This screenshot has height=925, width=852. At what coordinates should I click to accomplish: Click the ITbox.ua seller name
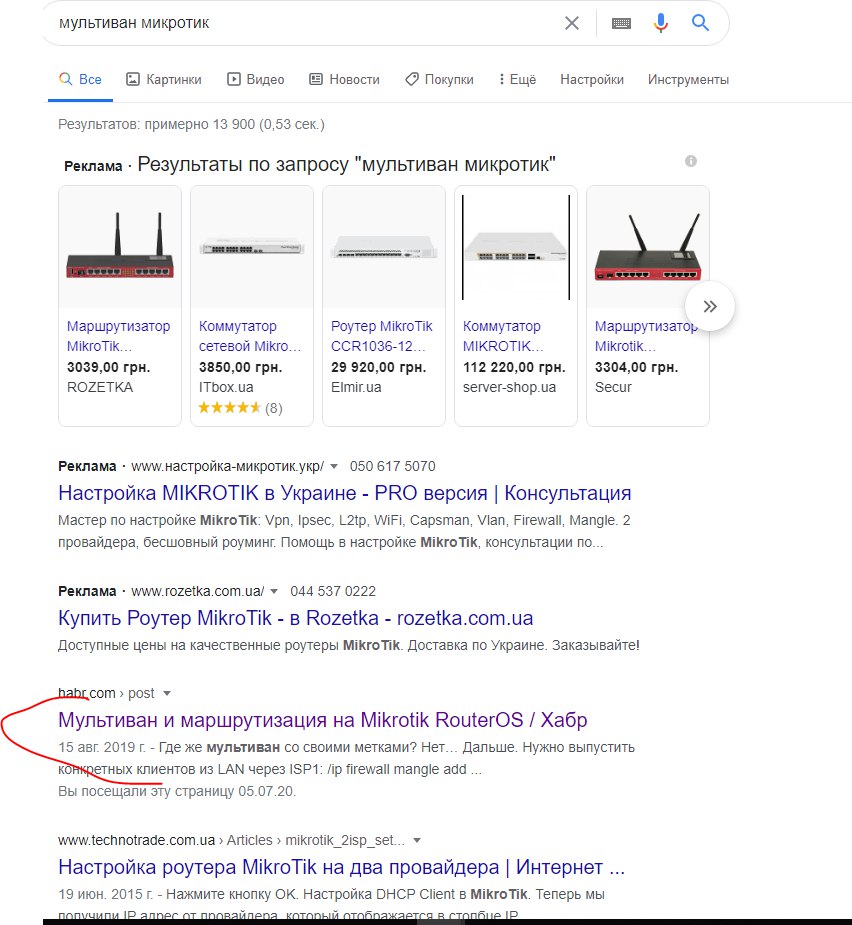coord(226,388)
